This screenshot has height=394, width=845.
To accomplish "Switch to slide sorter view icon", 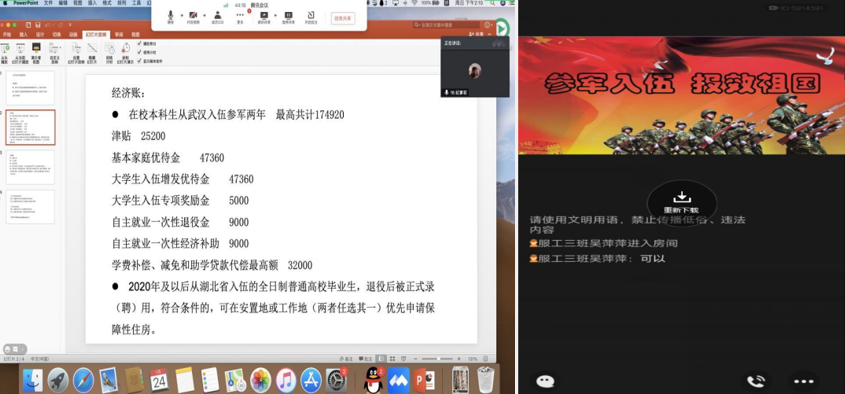I will 393,358.
